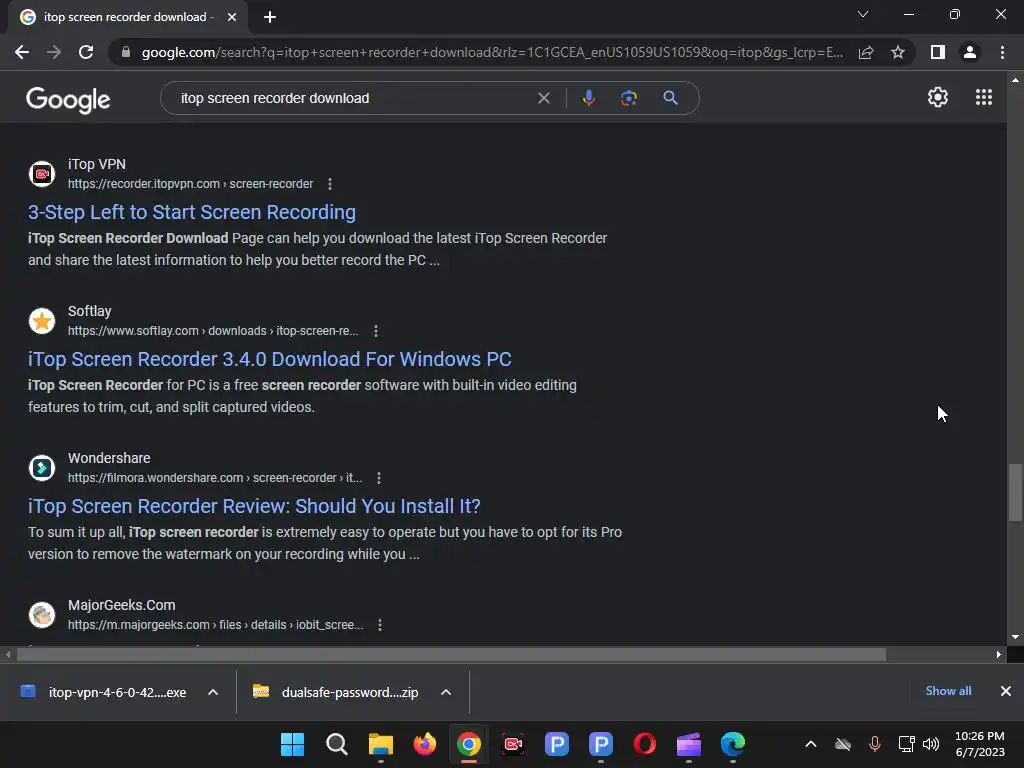Open Wondershare result favicon
This screenshot has width=1024, height=768.
42,468
